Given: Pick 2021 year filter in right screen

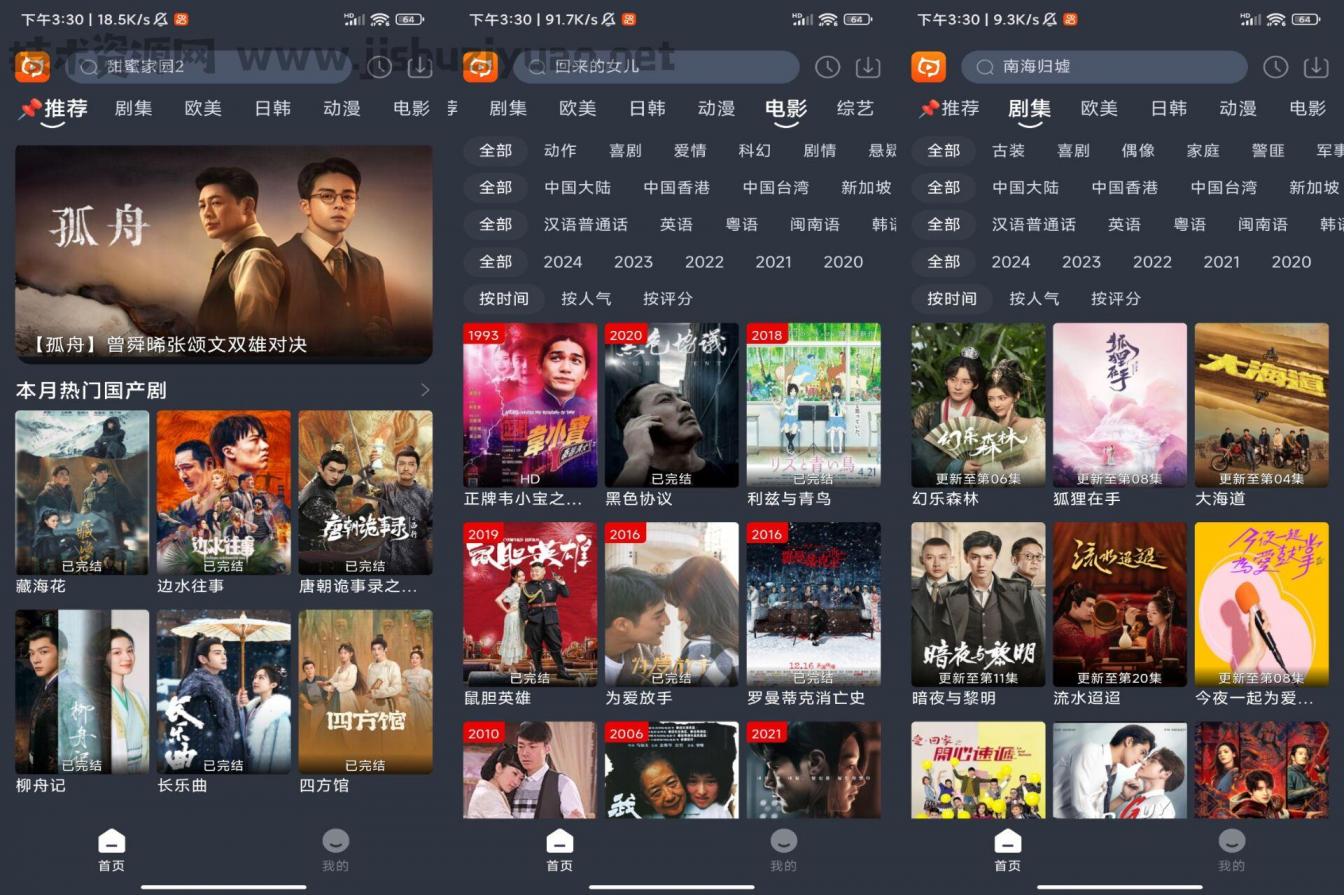Looking at the screenshot, I should (1221, 261).
